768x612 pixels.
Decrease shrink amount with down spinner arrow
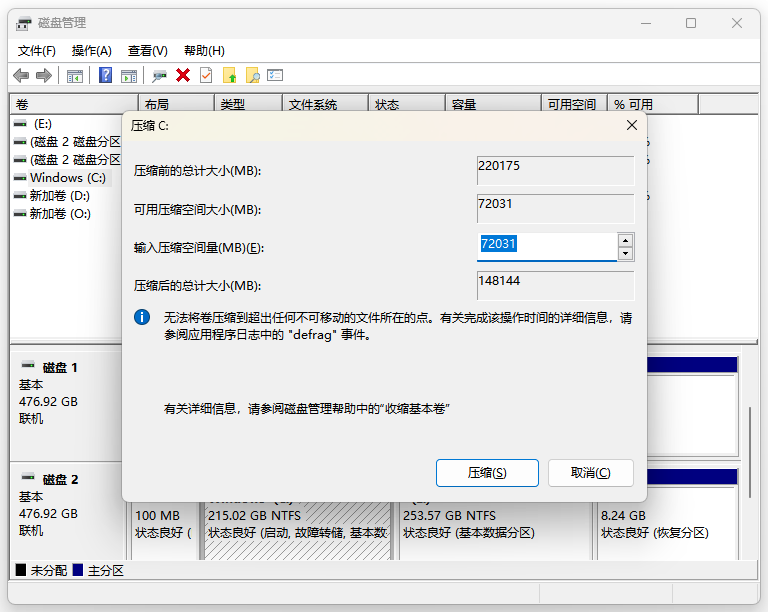click(x=625, y=254)
